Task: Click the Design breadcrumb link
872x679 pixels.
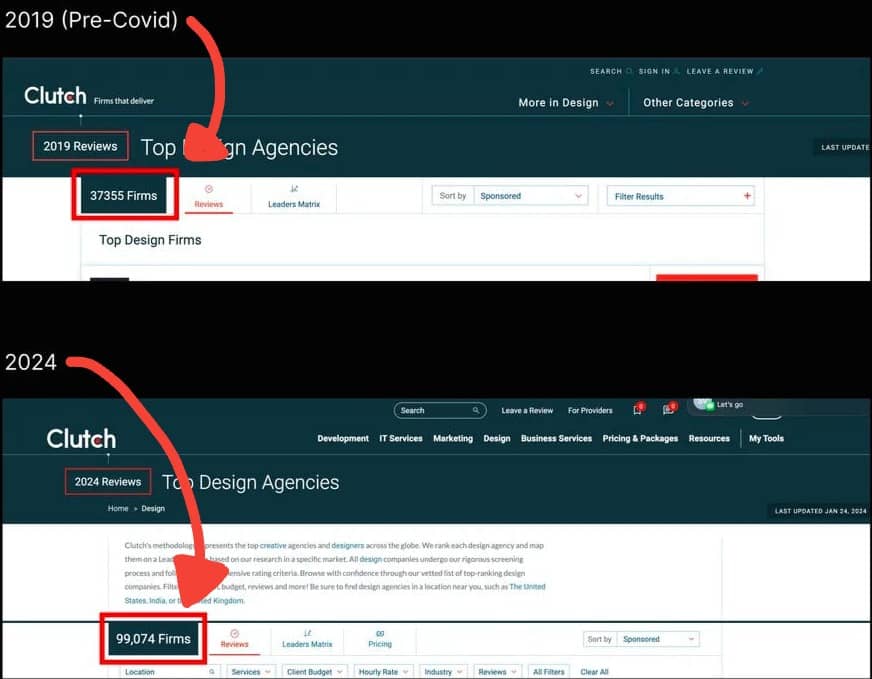Action: (153, 508)
